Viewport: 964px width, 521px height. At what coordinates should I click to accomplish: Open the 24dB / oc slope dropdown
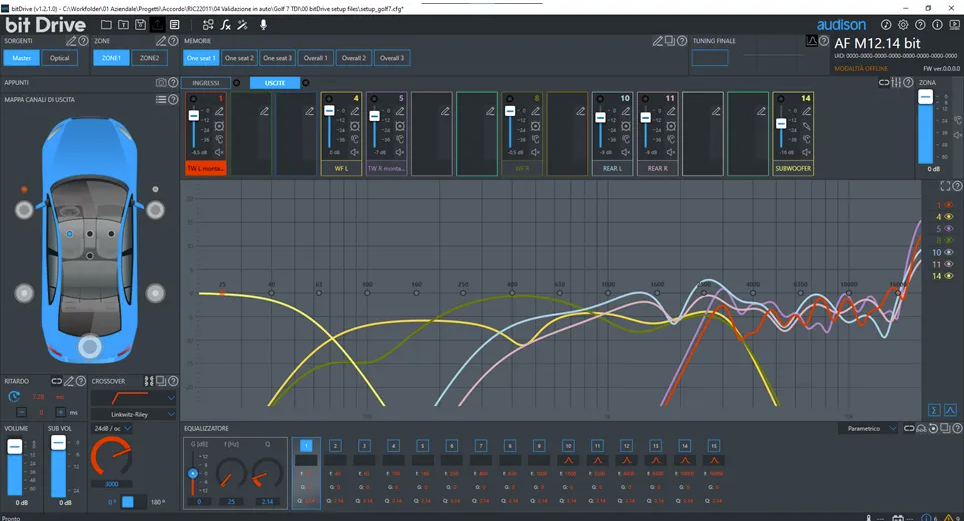tap(113, 428)
